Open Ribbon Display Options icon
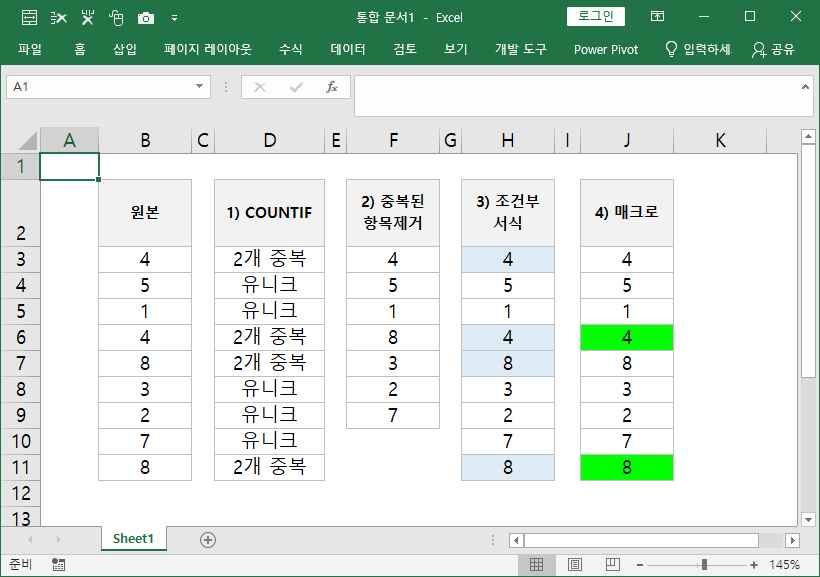820x577 pixels. pos(657,16)
